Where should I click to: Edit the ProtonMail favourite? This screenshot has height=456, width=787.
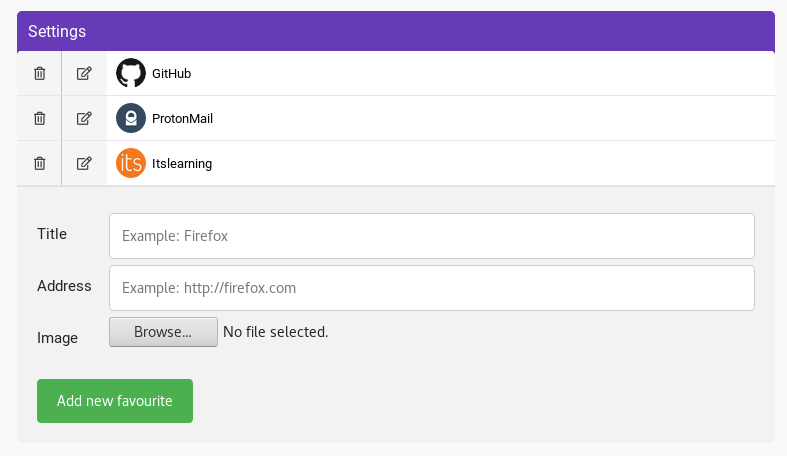(x=84, y=118)
